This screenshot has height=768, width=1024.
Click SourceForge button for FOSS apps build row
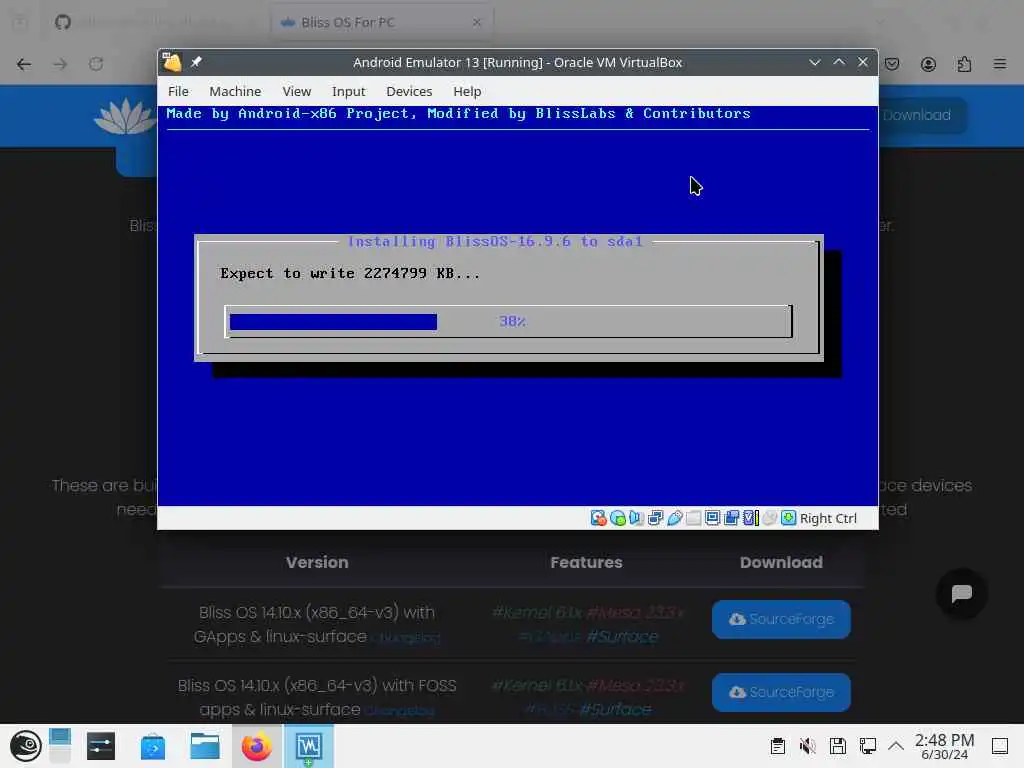(781, 692)
